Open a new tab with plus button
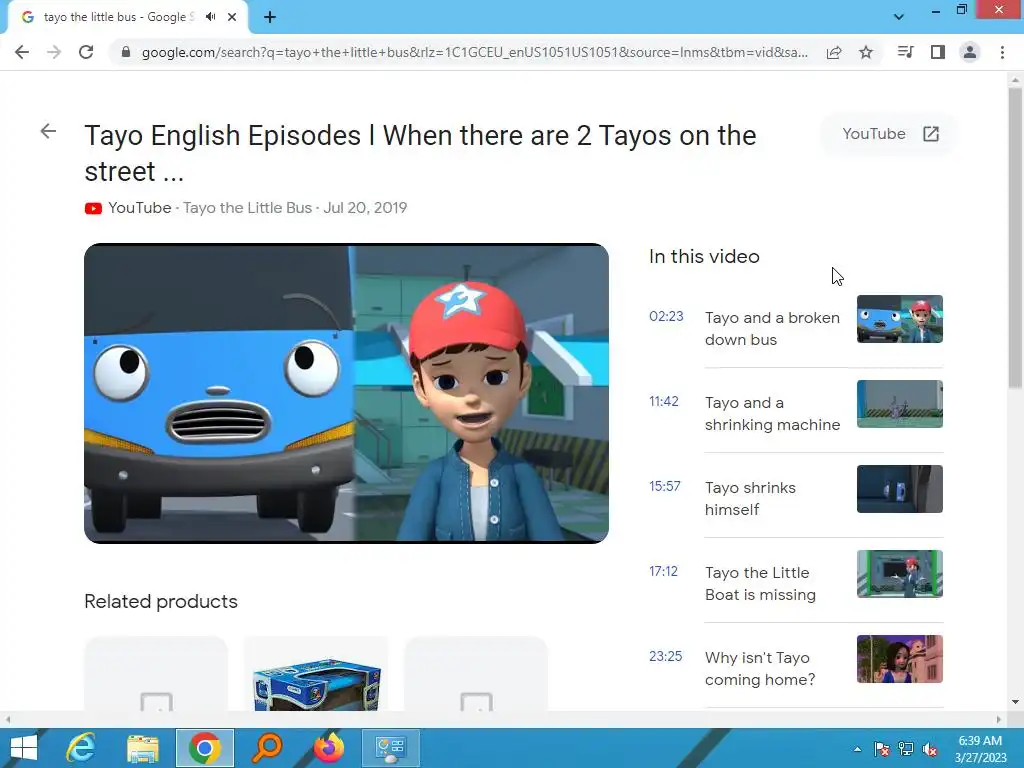The height and width of the screenshot is (768, 1024). pos(270,17)
